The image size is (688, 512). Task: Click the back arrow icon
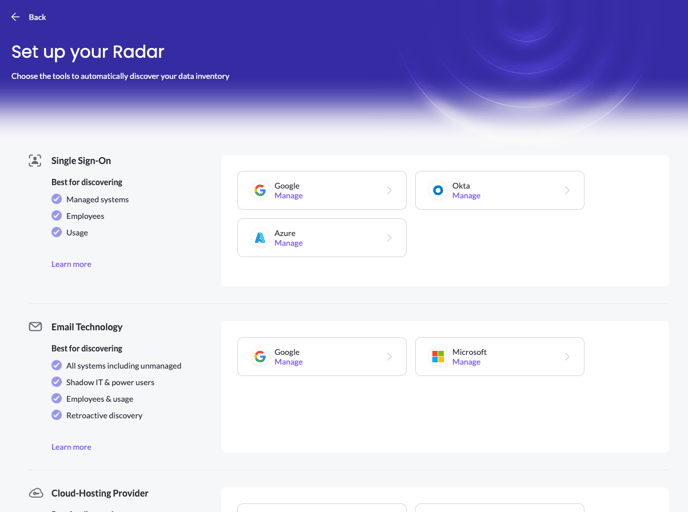click(15, 17)
